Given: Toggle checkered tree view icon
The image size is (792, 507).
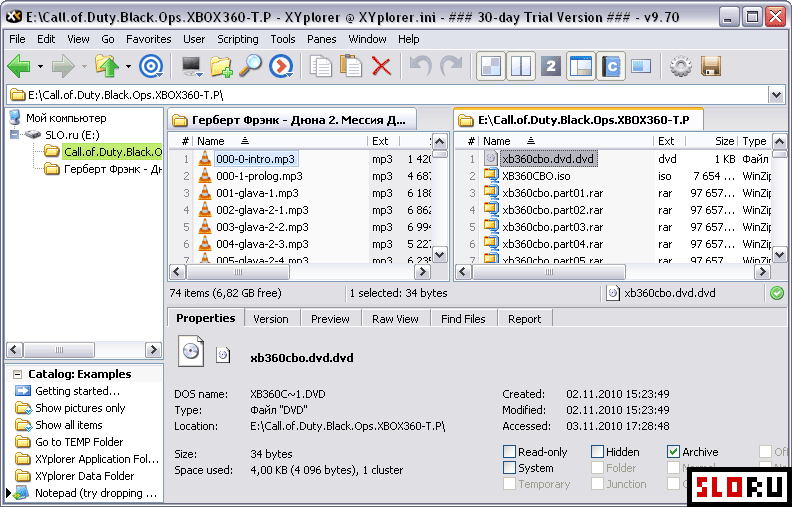Looking at the screenshot, I should (x=491, y=66).
